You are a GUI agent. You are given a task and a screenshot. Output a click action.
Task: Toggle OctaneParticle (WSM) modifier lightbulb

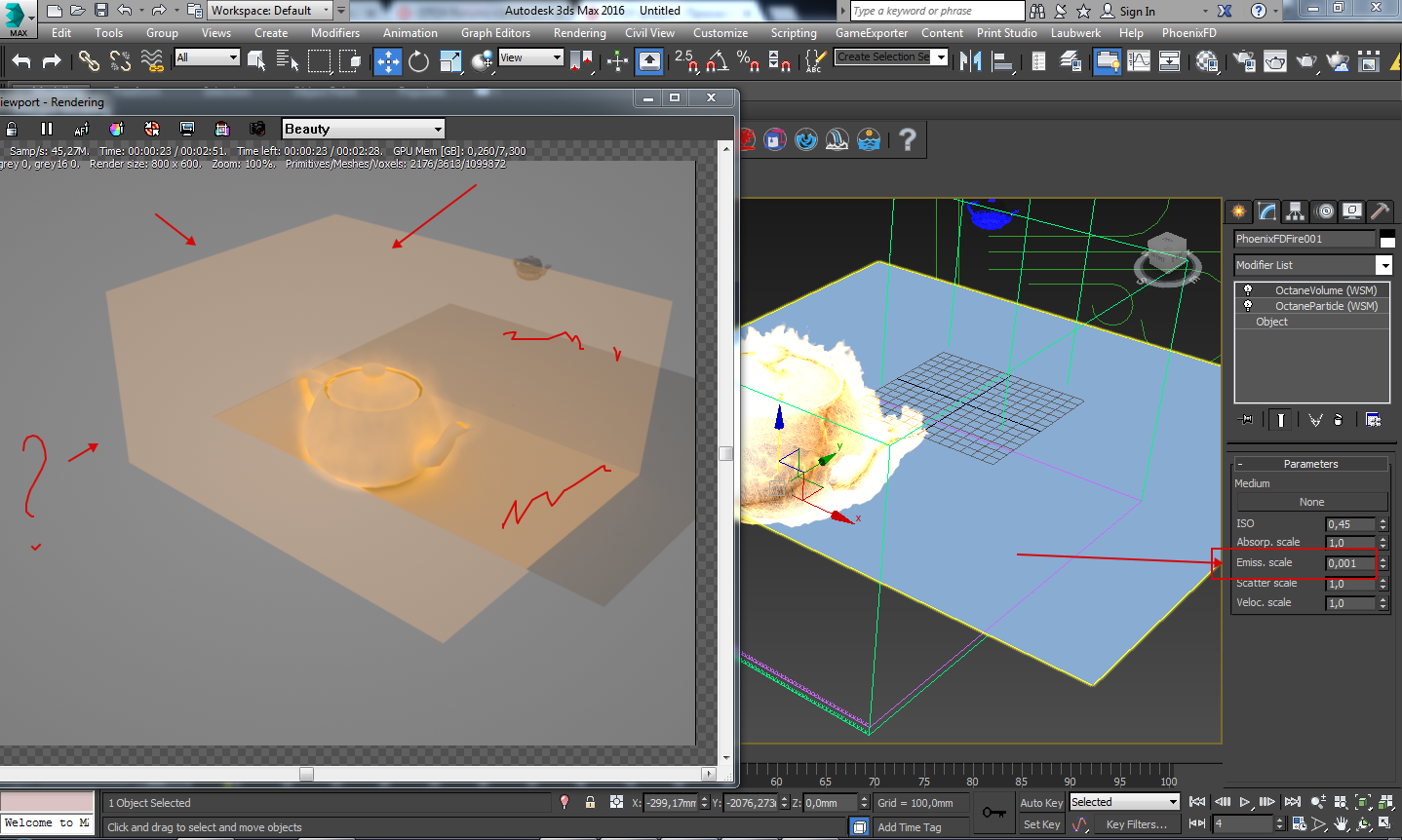[1247, 306]
